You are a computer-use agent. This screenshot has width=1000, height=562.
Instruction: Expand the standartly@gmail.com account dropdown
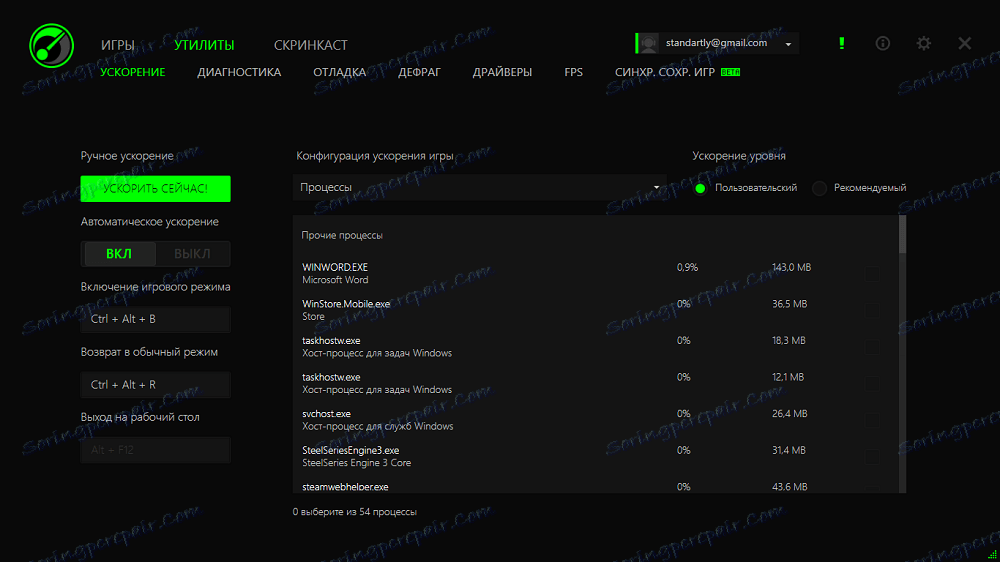[788, 44]
